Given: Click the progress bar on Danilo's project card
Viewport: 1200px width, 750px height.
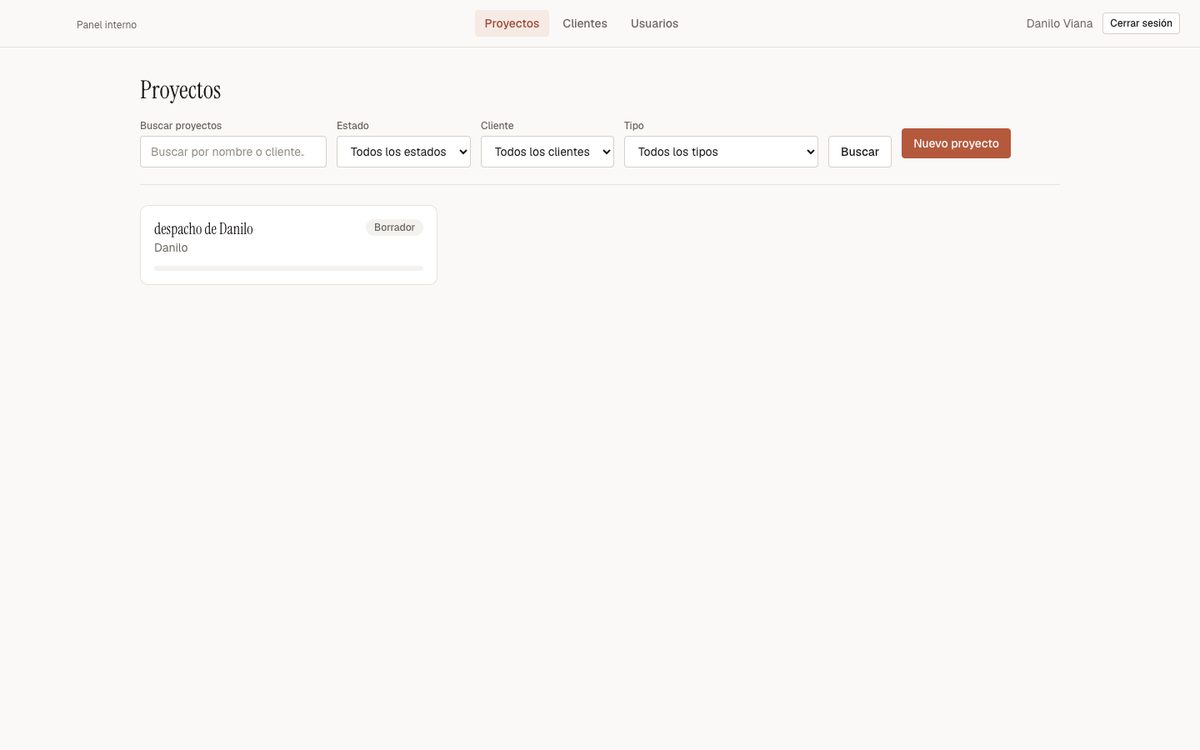Looking at the screenshot, I should coord(288,268).
